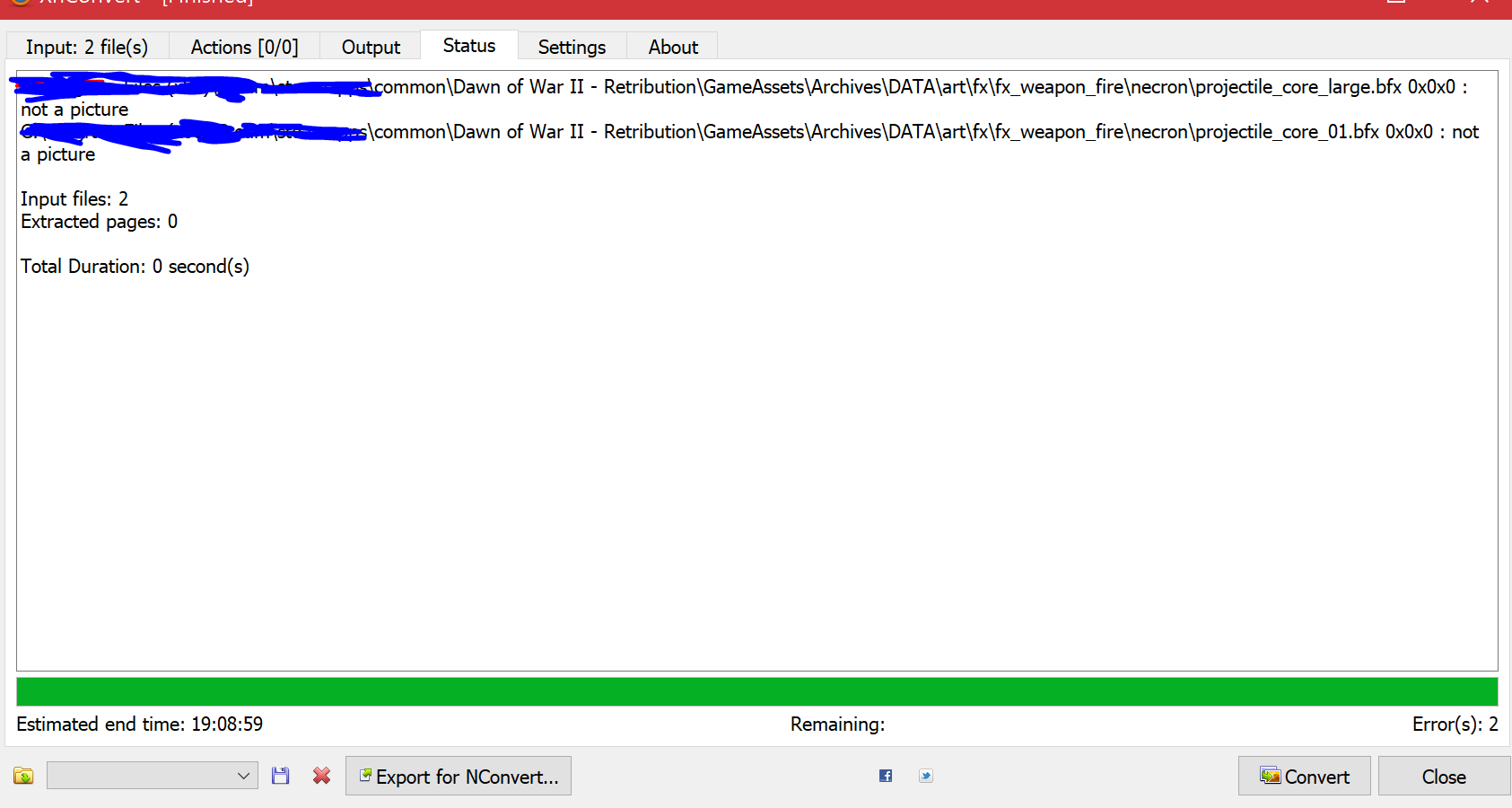Click the projectile_core_01.bfx log entry
Screen dimensions: 1512x808
pos(750,143)
